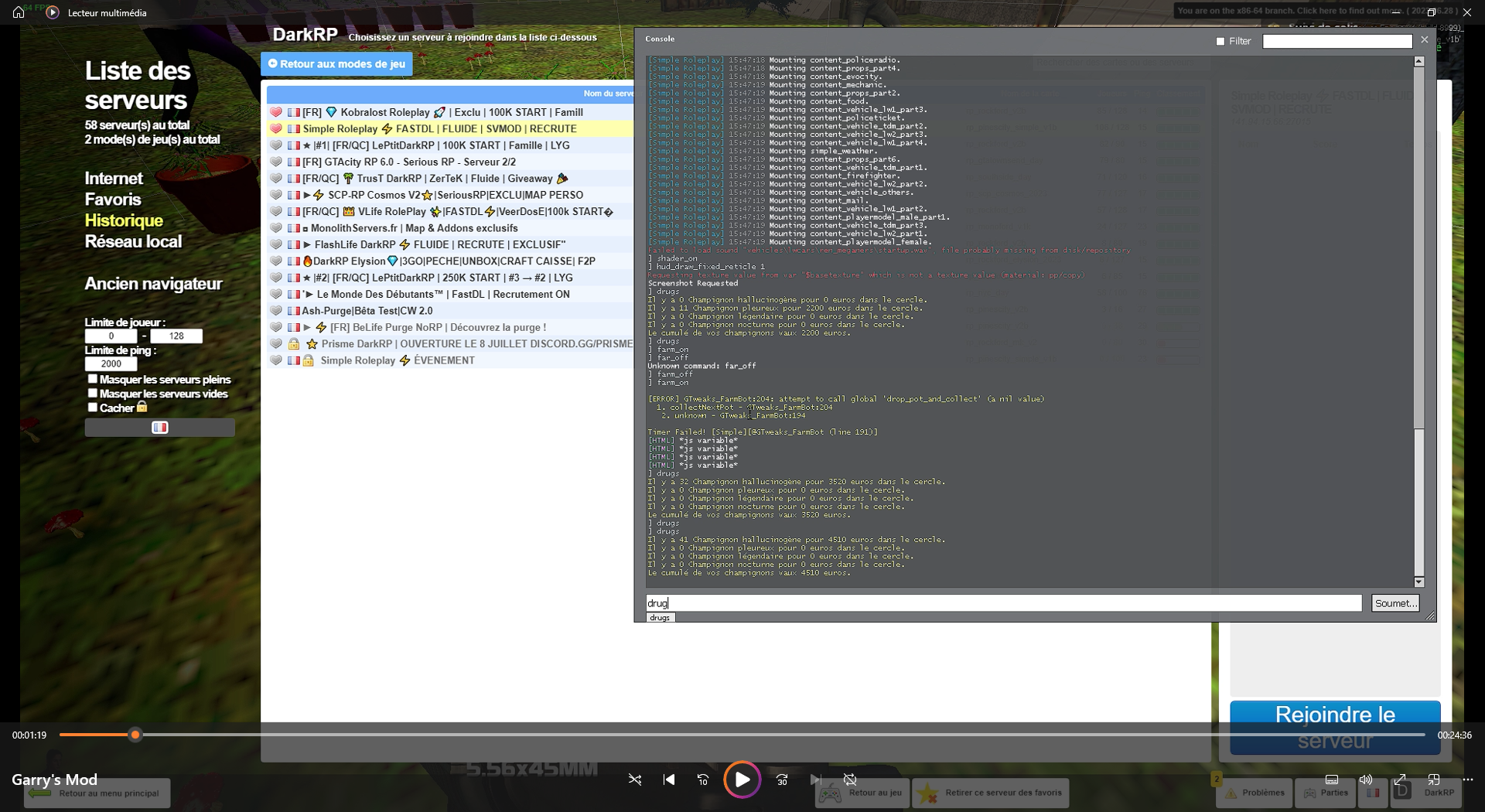Skip back 10 seconds
This screenshot has height=812, width=1485.
point(703,780)
